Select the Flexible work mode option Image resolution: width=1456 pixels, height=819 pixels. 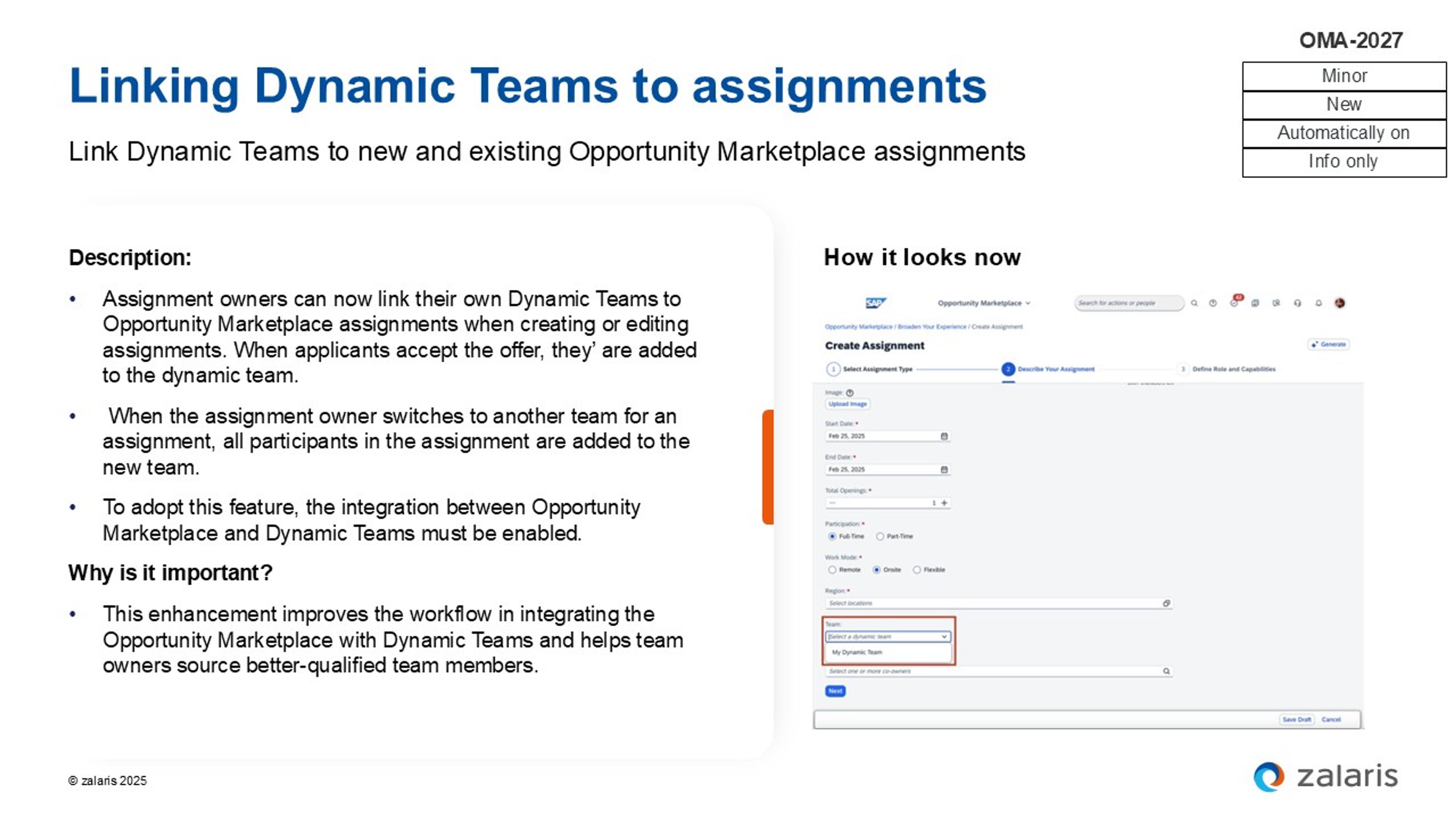pyautogui.click(x=917, y=570)
